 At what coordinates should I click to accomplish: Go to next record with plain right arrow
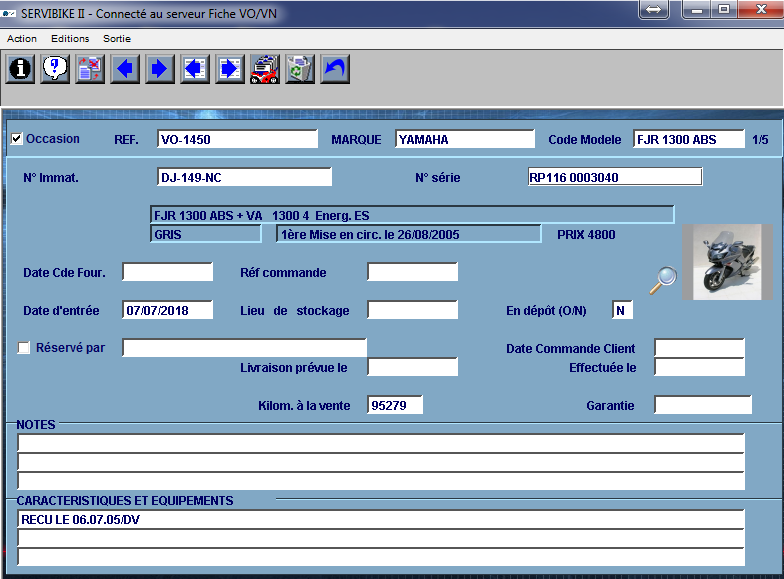(159, 69)
